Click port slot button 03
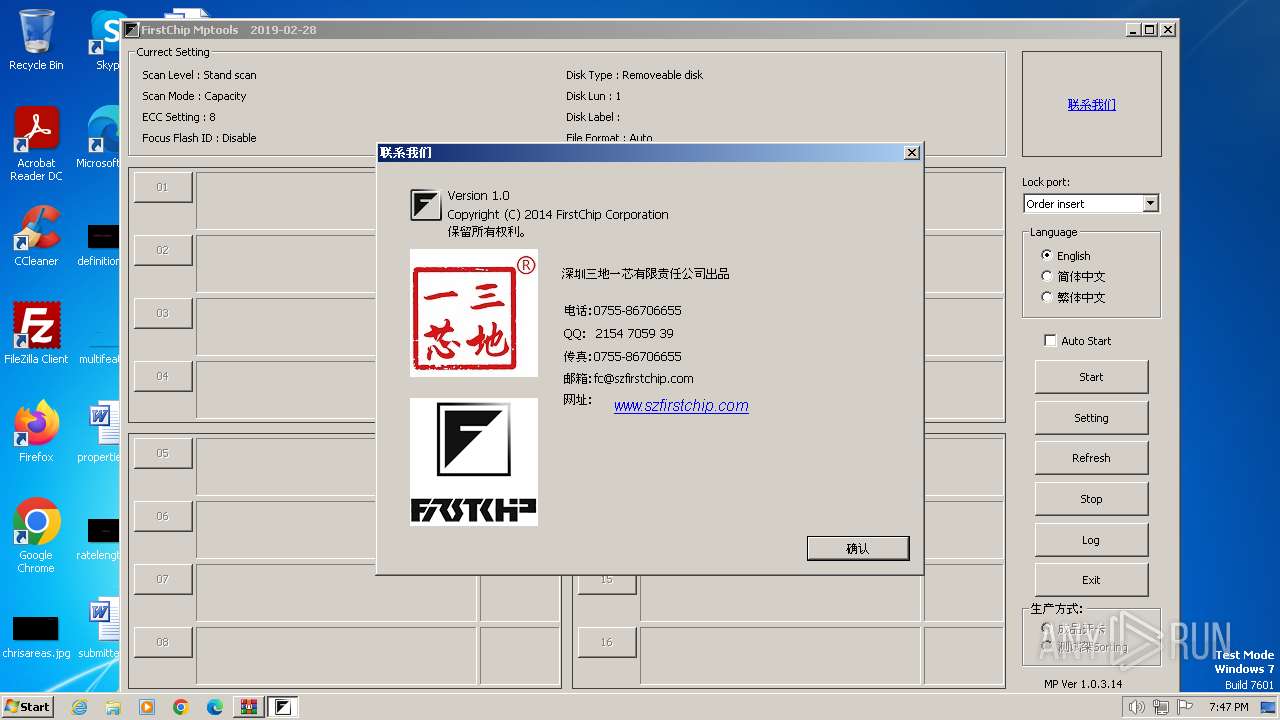The width and height of the screenshot is (1280, 720). point(162,313)
